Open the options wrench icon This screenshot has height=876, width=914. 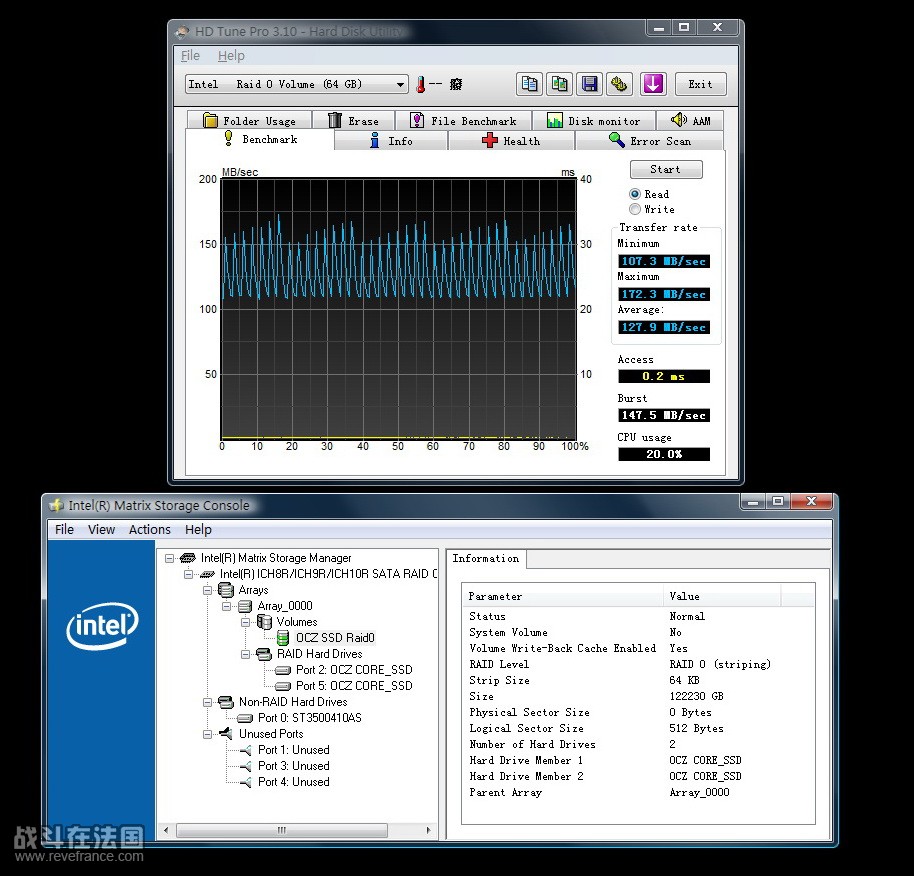[620, 84]
